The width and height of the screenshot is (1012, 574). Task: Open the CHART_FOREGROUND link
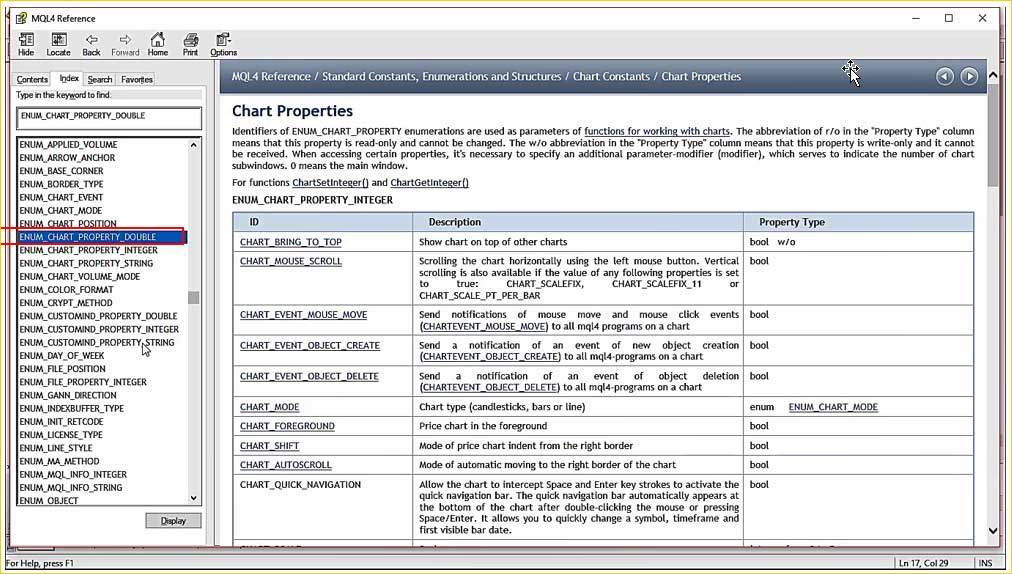[x=287, y=426]
